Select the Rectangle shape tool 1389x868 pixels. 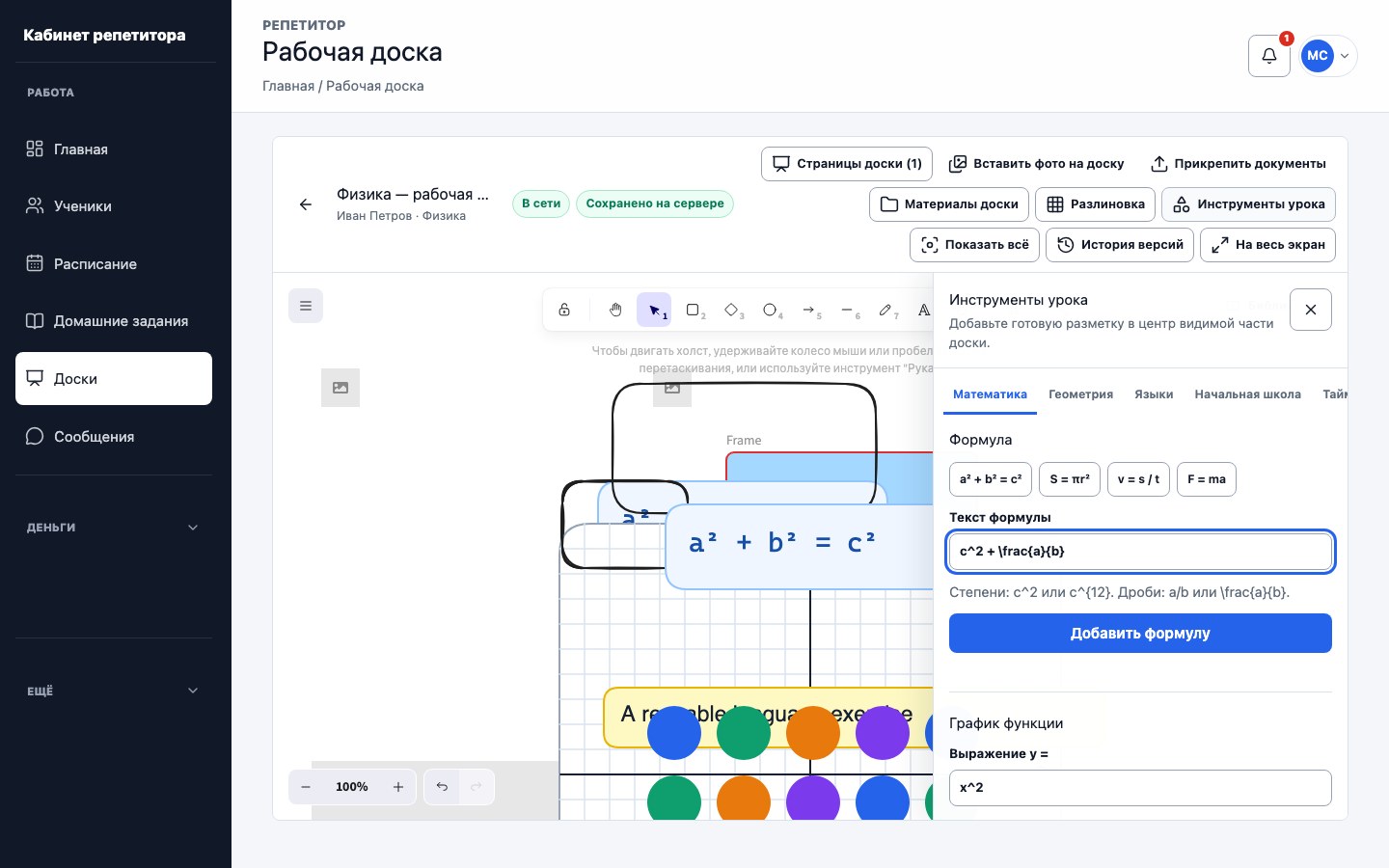tap(693, 310)
